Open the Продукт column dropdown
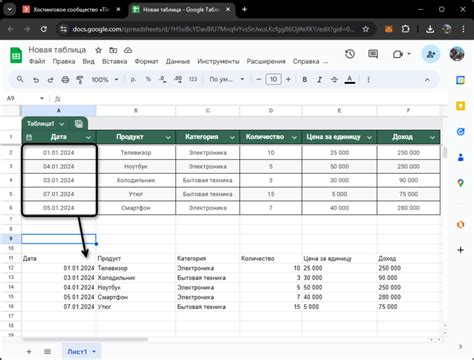 [x=168, y=137]
